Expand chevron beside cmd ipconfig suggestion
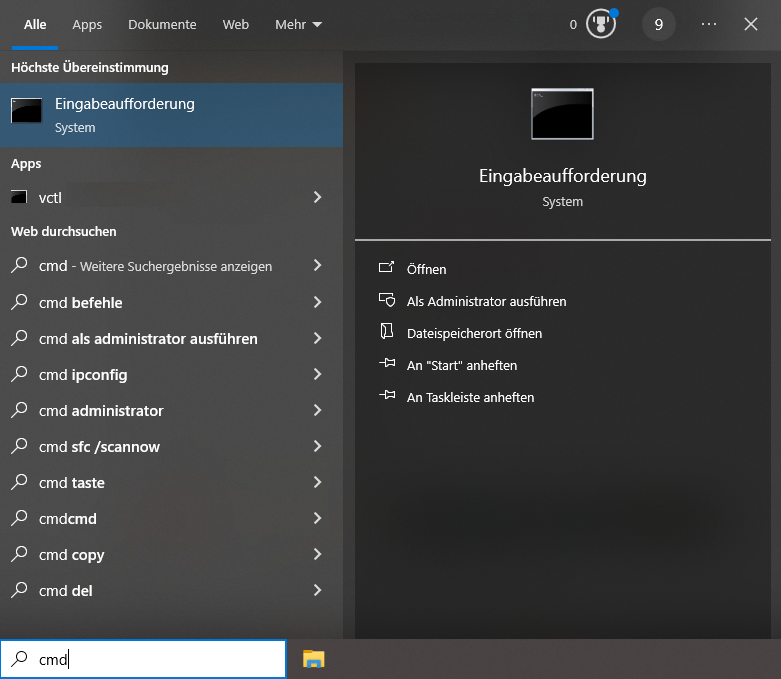This screenshot has height=679, width=781. 317,375
